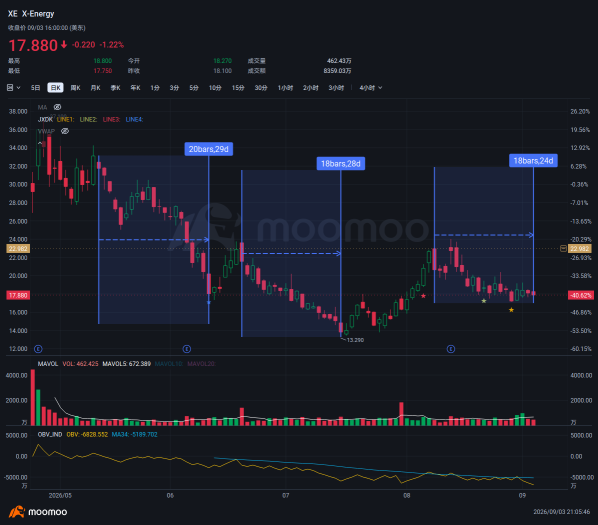This screenshot has width=598, height=525.
Task: Switch to 季K quarterly chart
Action: (x=115, y=88)
